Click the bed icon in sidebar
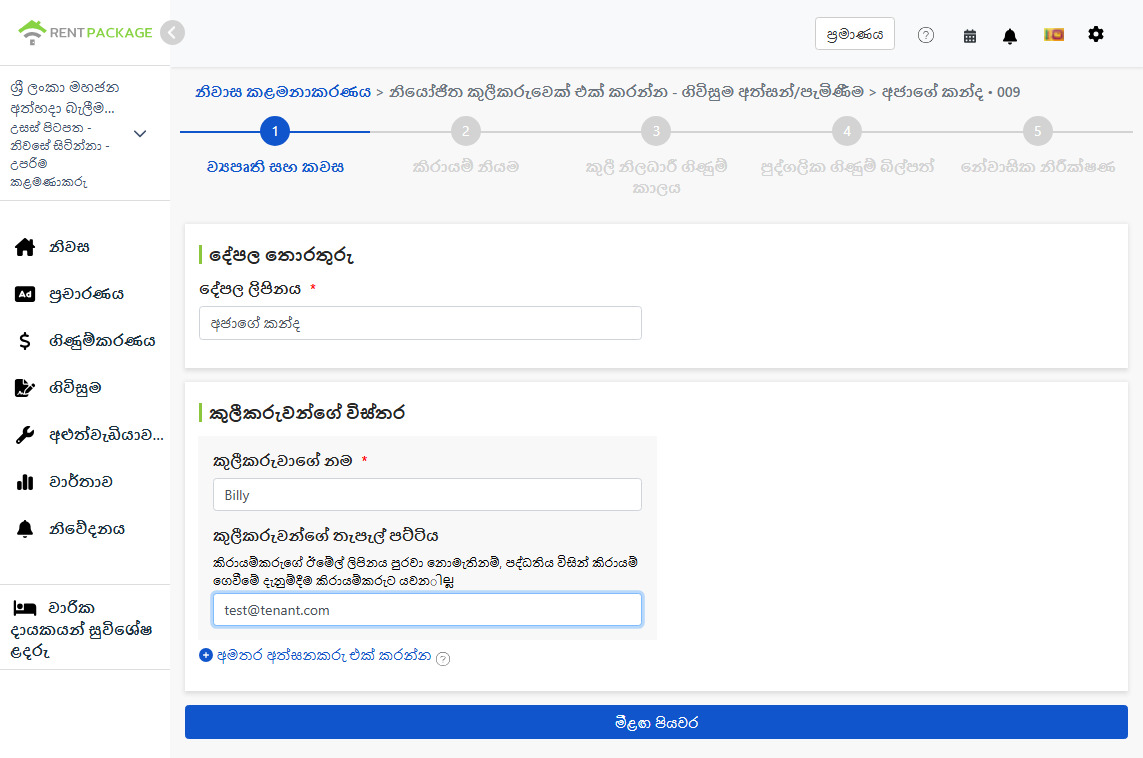Screen dimensions: 1143x758 coord(25,607)
